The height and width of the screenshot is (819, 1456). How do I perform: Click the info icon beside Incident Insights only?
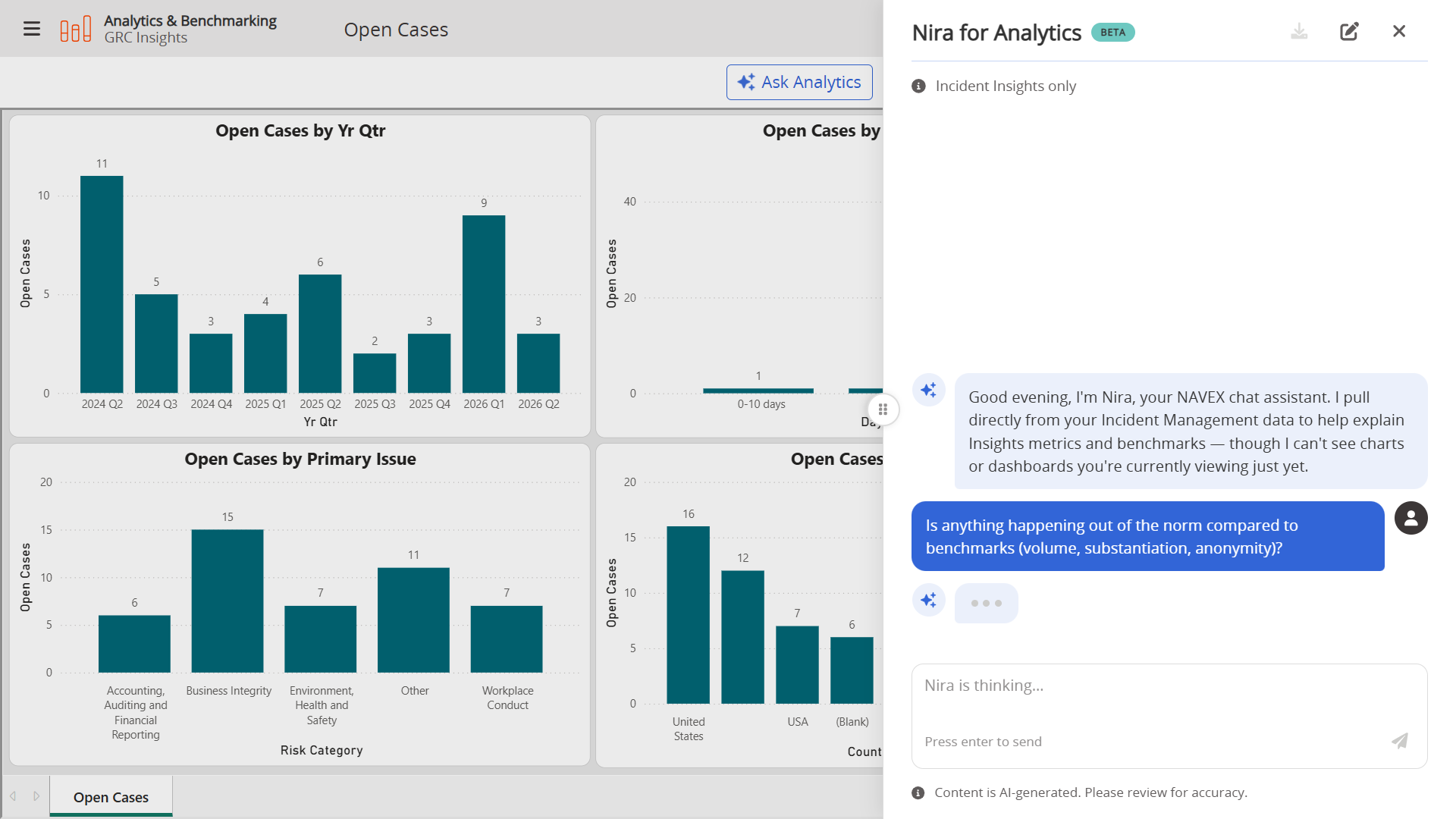918,86
